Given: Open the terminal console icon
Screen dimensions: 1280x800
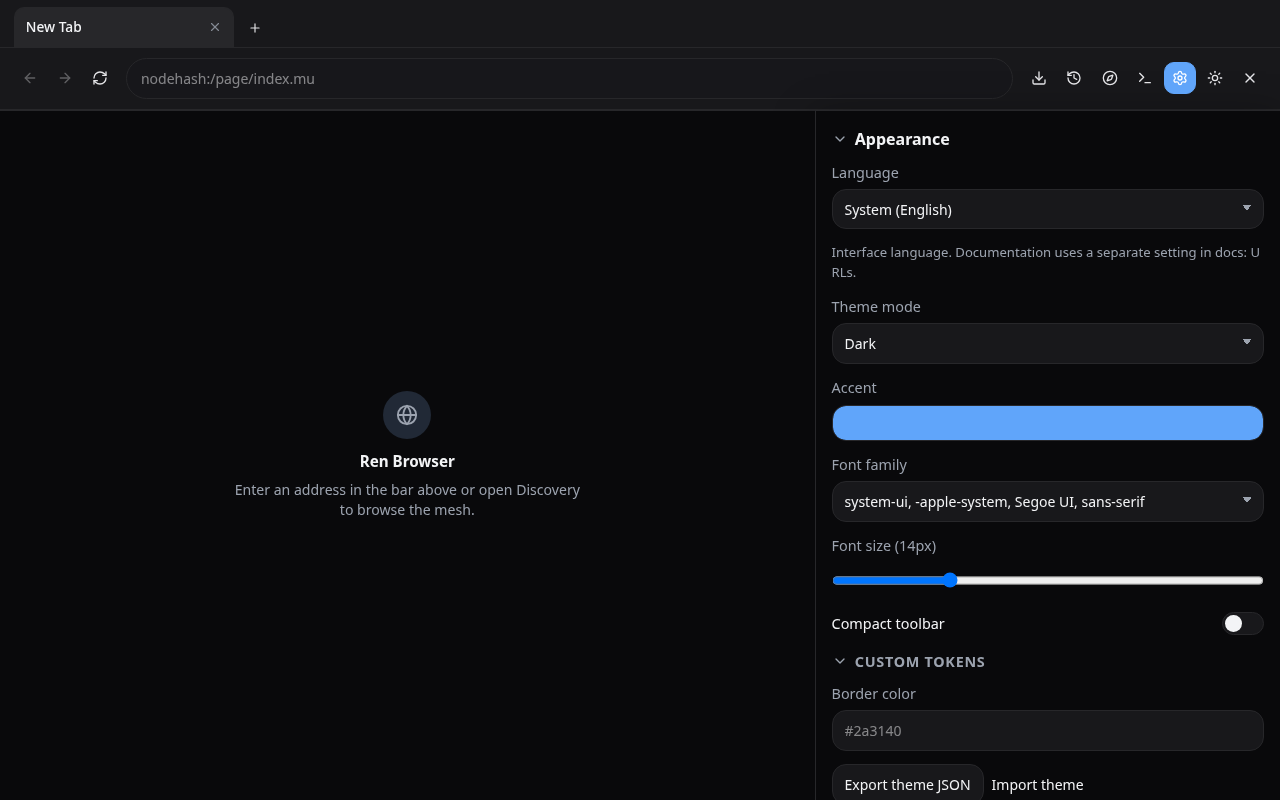Looking at the screenshot, I should coord(1145,78).
